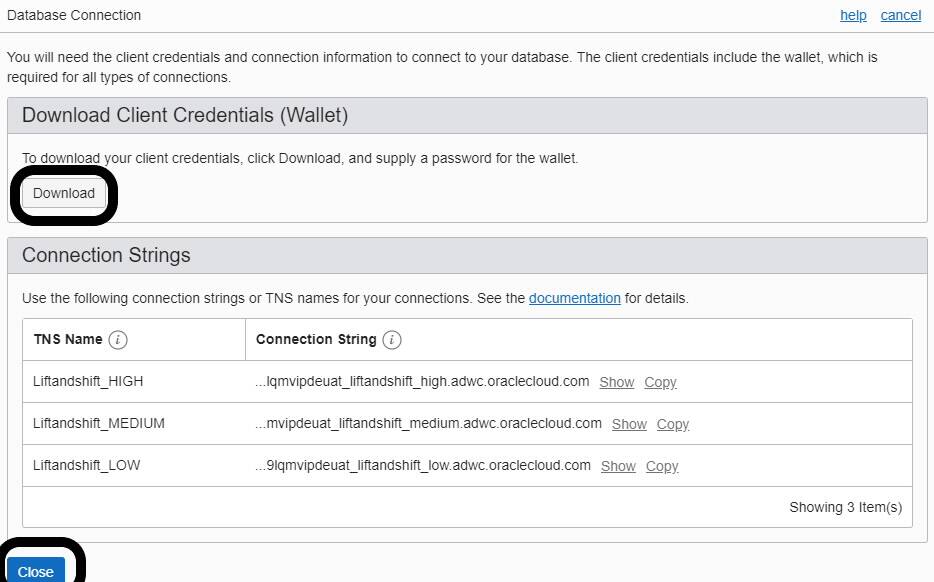
Task: Show the full Liftandshift_HIGH connection string
Action: 616,382
